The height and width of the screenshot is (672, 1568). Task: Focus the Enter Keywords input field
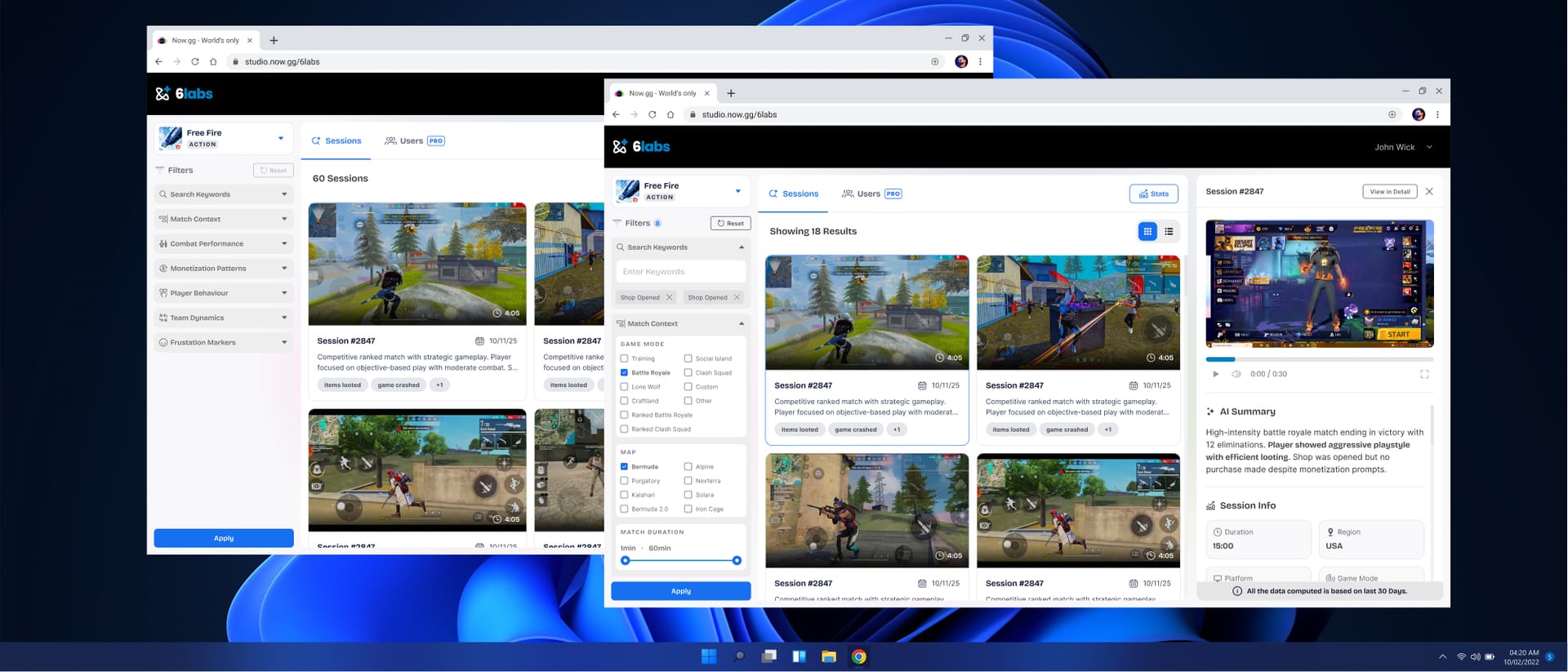[681, 272]
